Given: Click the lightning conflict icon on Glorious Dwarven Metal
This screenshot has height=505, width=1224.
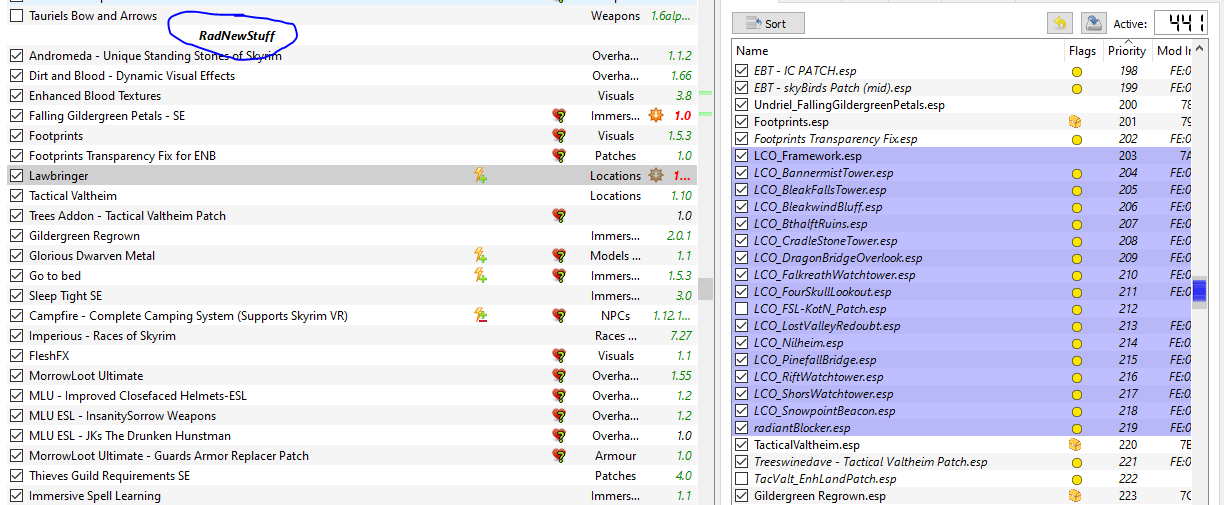Looking at the screenshot, I should click(x=480, y=256).
